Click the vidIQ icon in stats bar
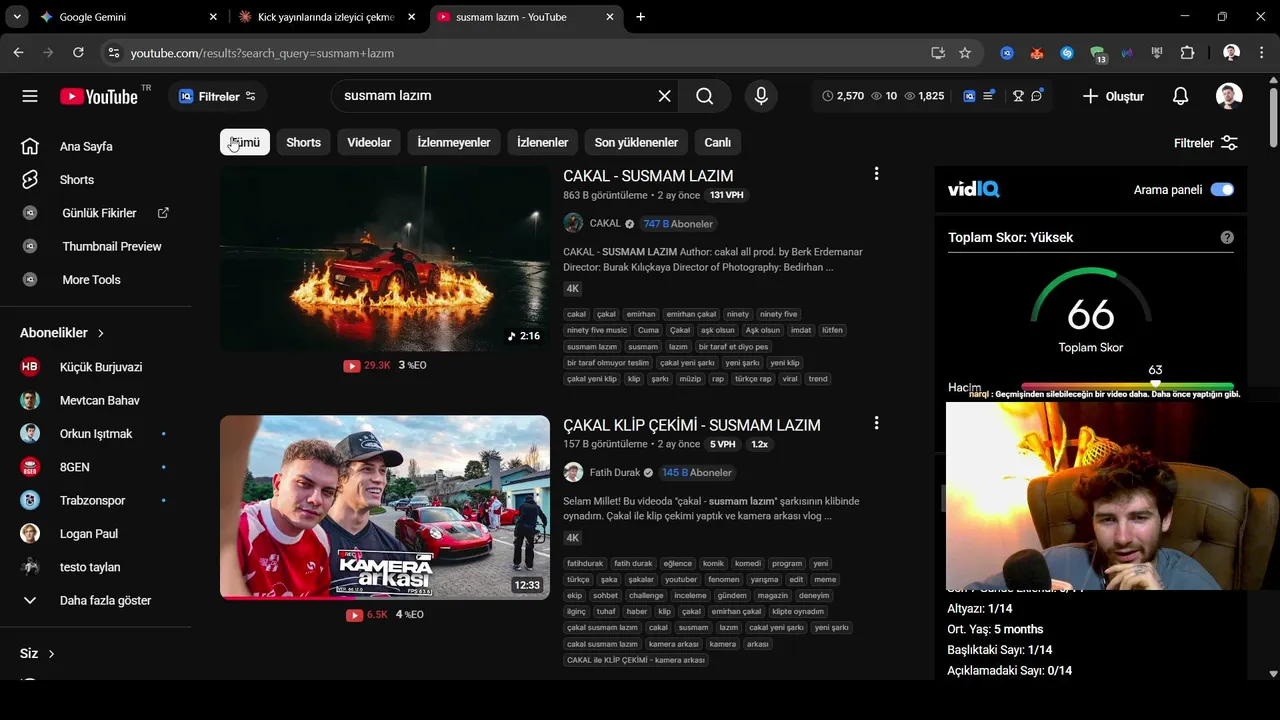The height and width of the screenshot is (720, 1280). click(969, 96)
